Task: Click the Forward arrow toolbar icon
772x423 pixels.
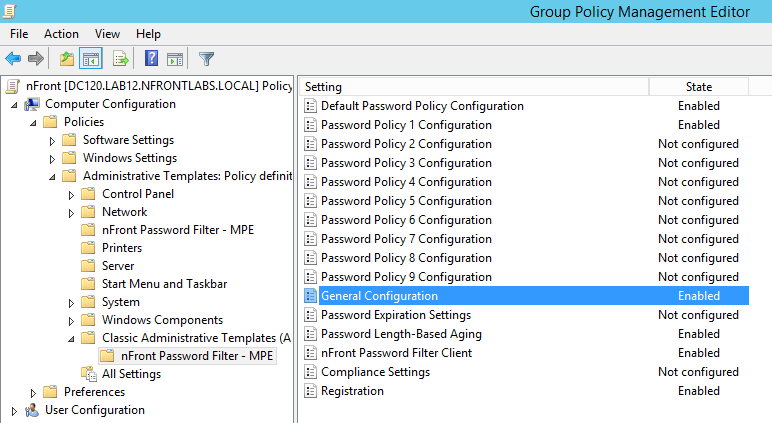Action: (36, 59)
